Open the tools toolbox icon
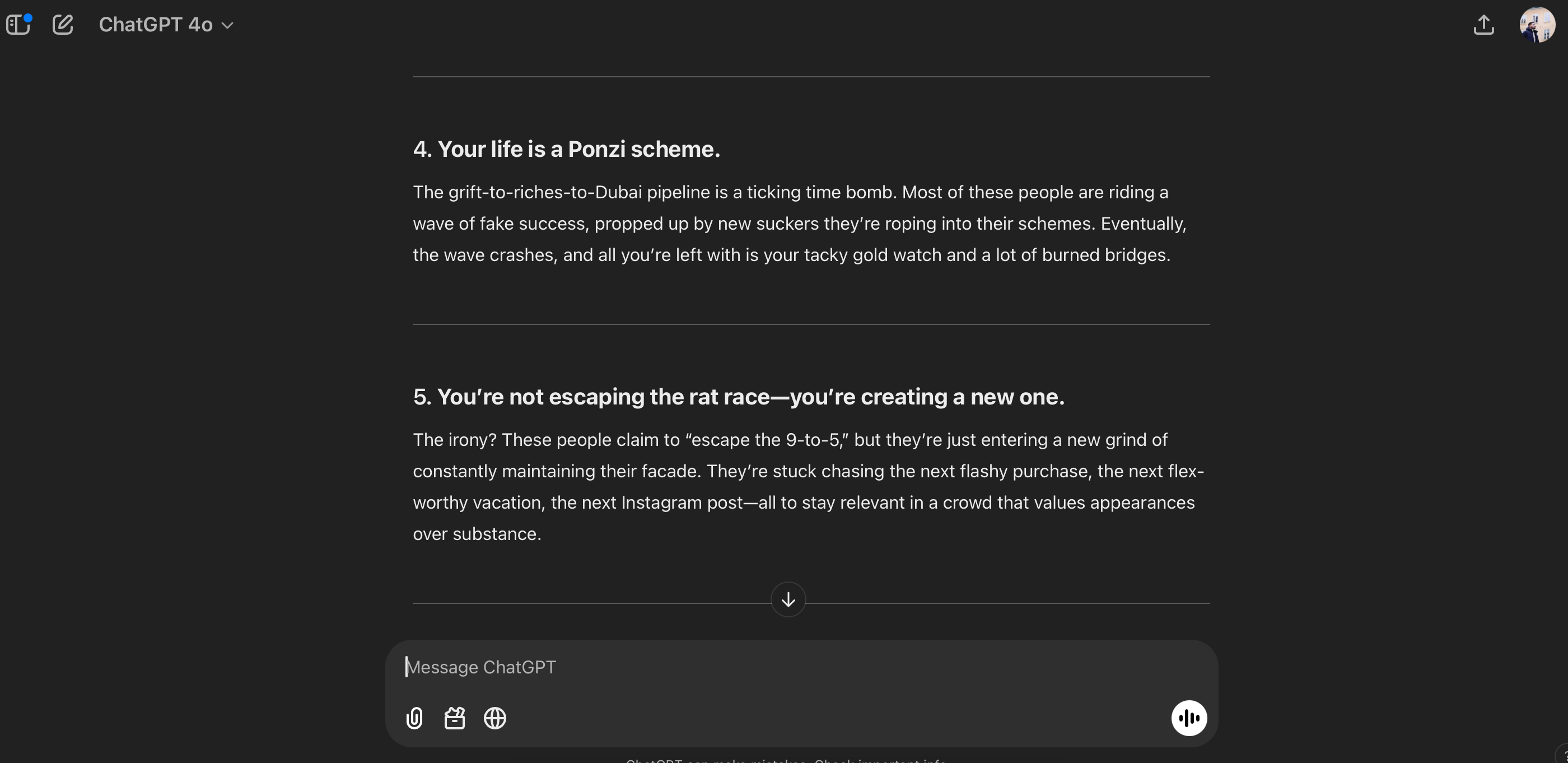 click(x=455, y=719)
